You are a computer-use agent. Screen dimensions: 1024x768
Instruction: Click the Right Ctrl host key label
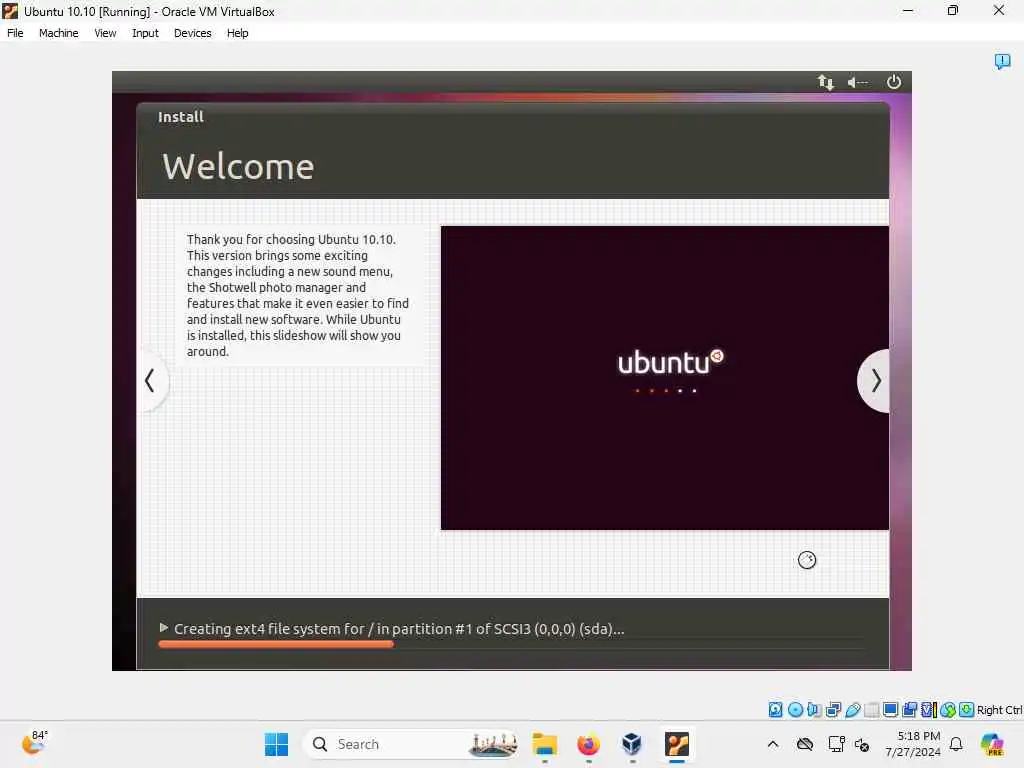coord(999,710)
